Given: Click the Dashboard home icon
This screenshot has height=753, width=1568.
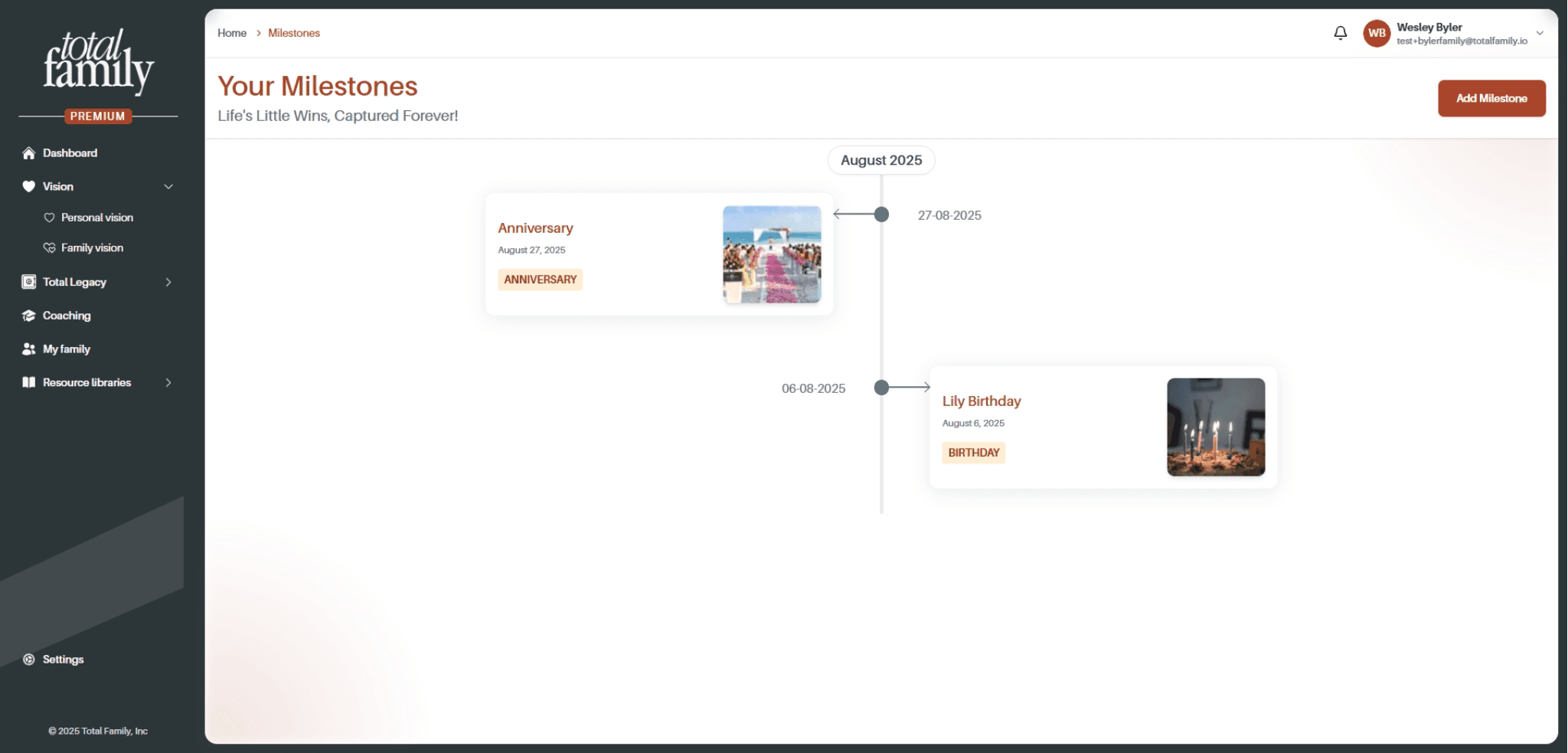Looking at the screenshot, I should pyautogui.click(x=29, y=153).
